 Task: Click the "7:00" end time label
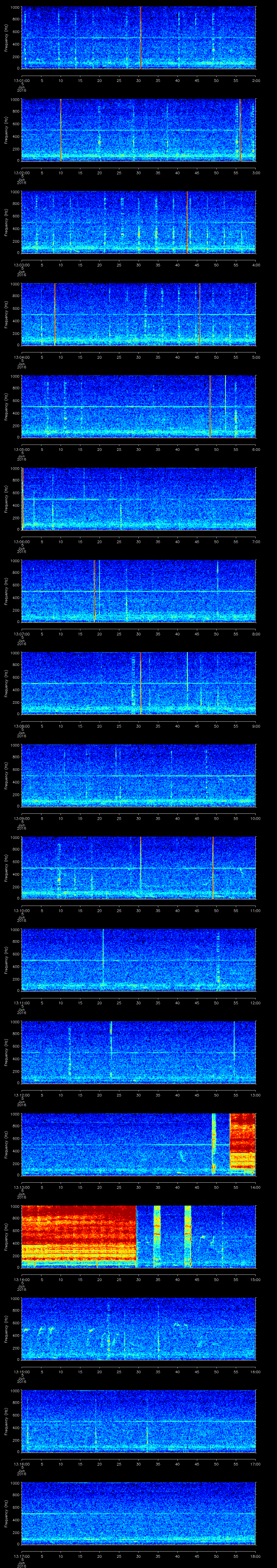256,542
